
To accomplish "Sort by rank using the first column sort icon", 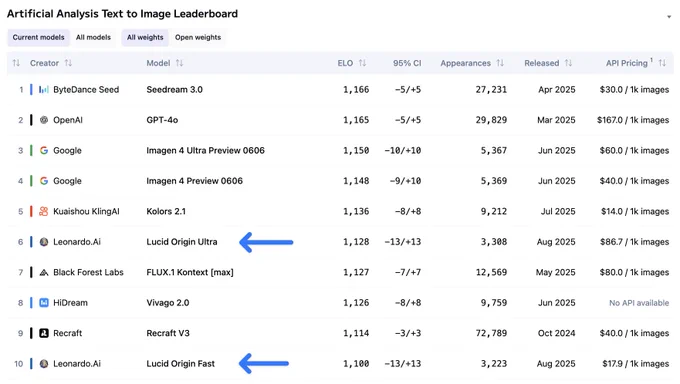I will tap(16, 63).
